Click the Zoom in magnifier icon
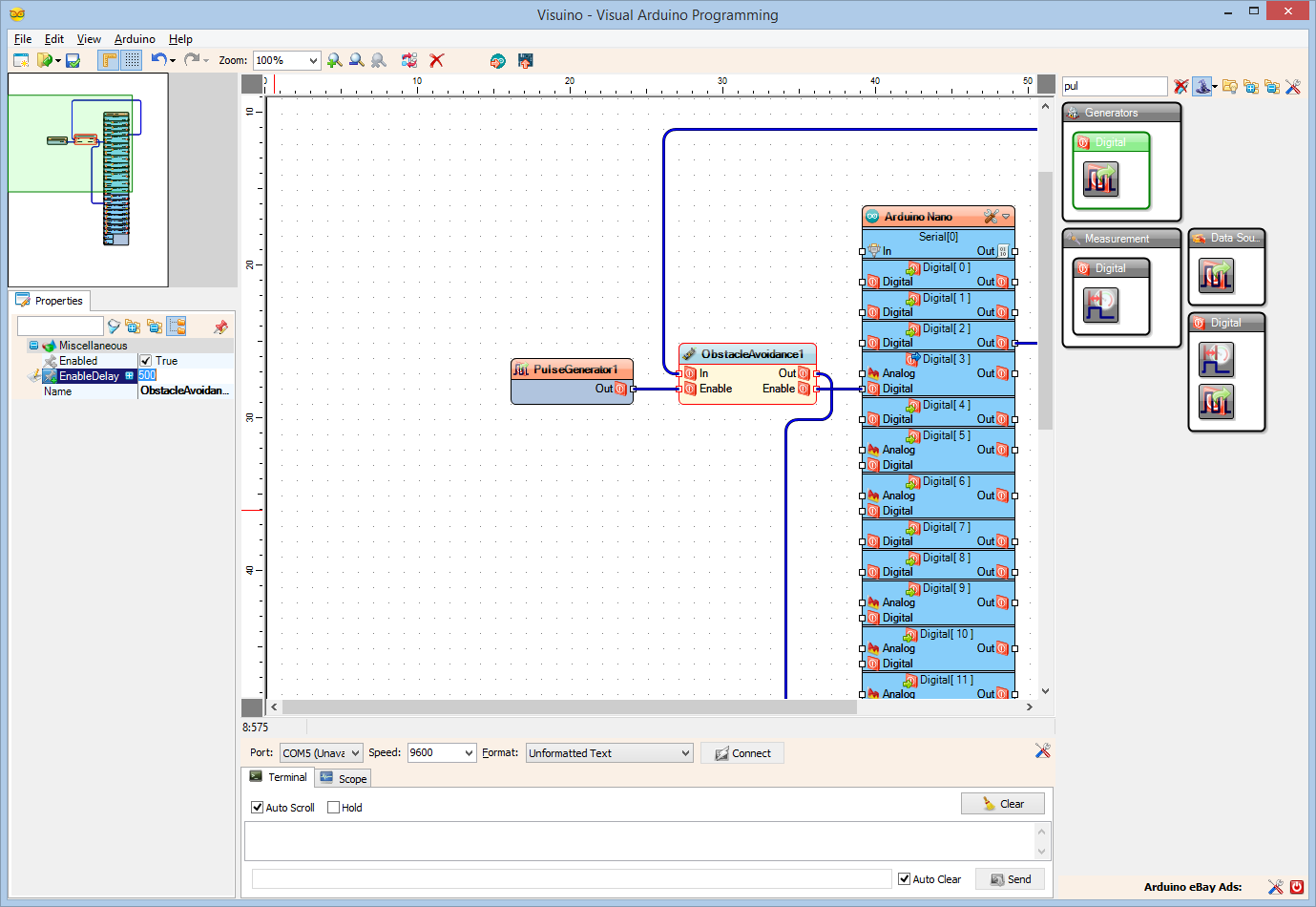 click(x=335, y=60)
